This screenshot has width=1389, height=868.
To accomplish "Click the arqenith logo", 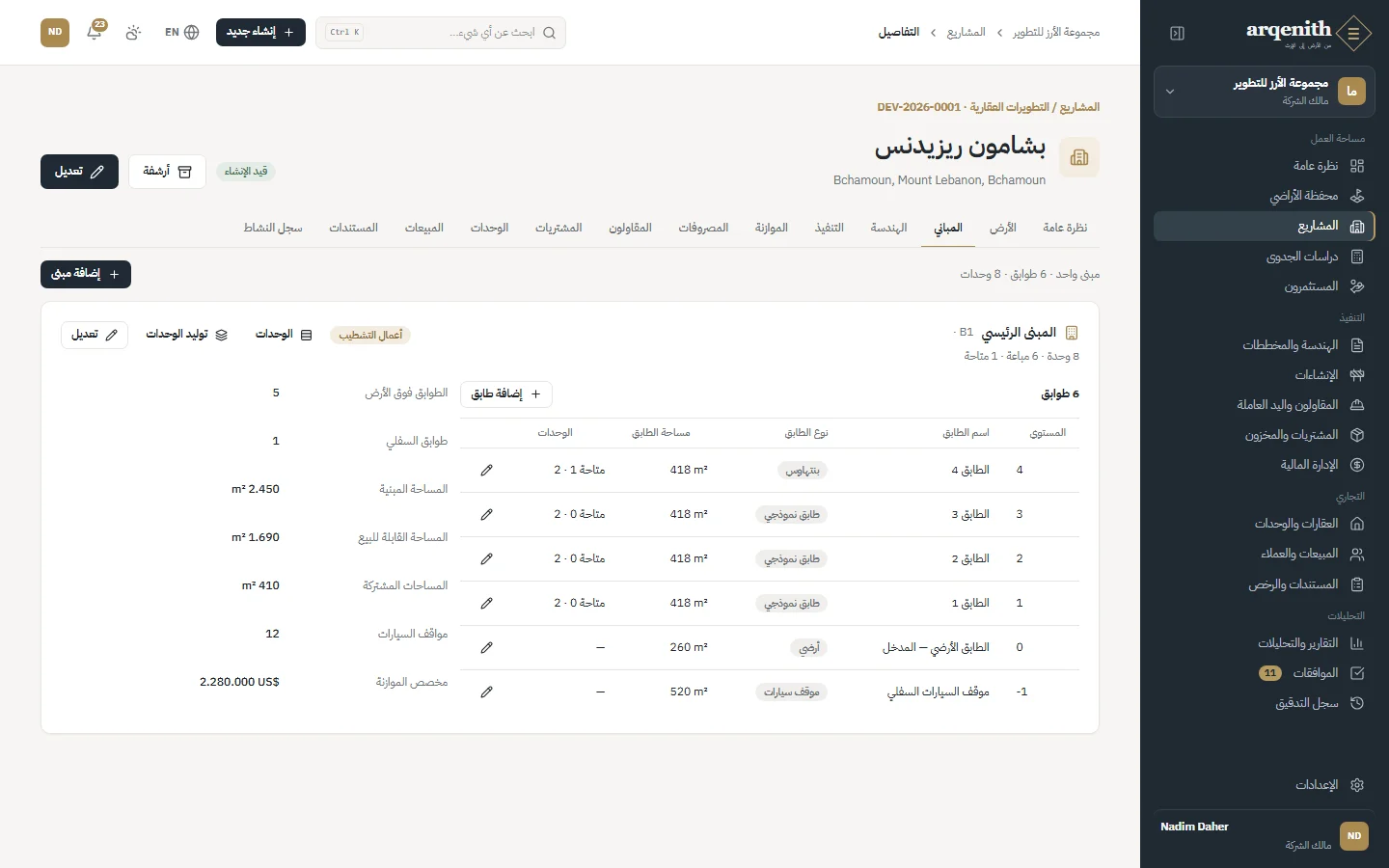I will pos(1308,33).
